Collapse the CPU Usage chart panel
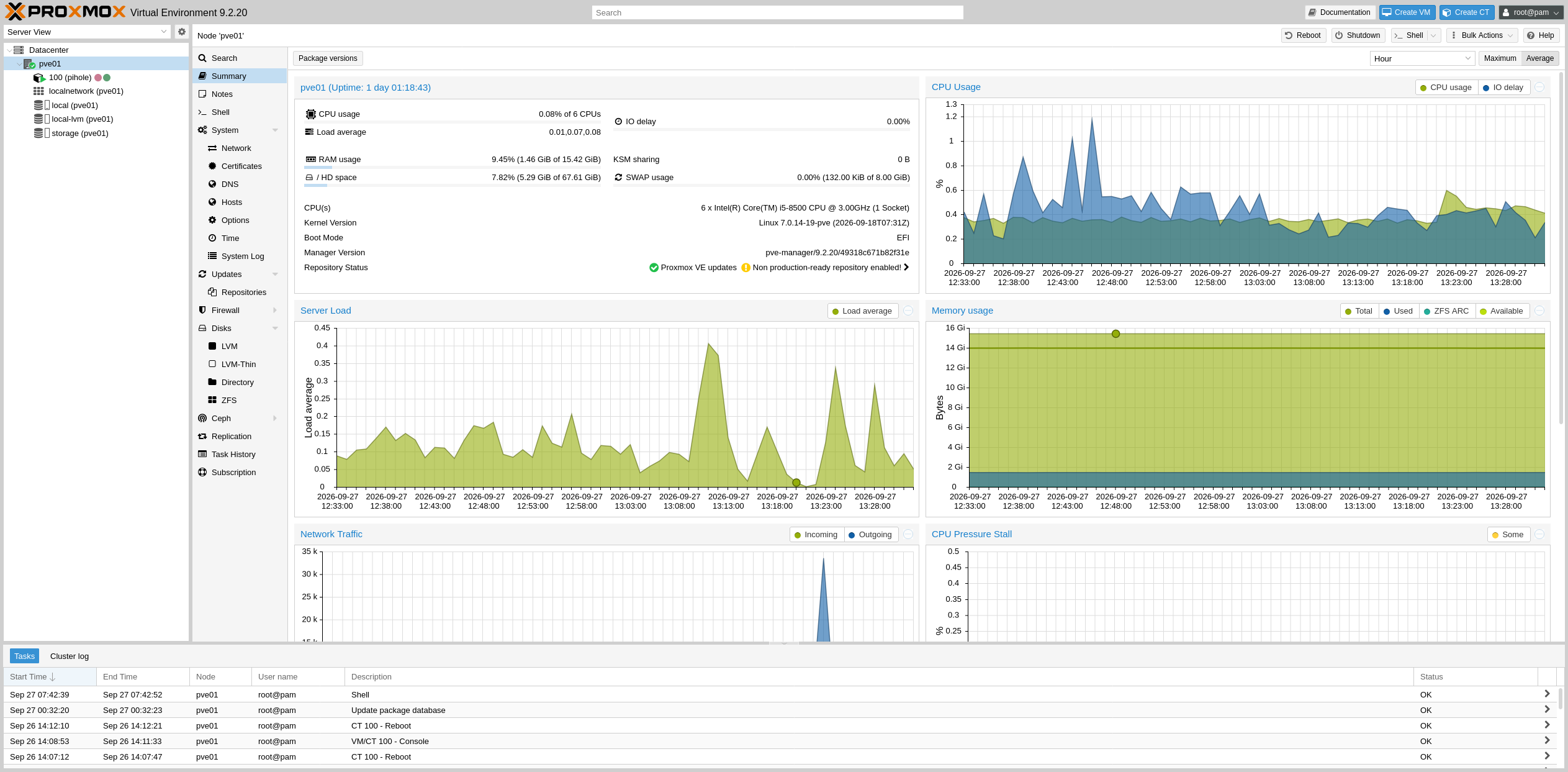This screenshot has width=1568, height=772. click(1539, 87)
